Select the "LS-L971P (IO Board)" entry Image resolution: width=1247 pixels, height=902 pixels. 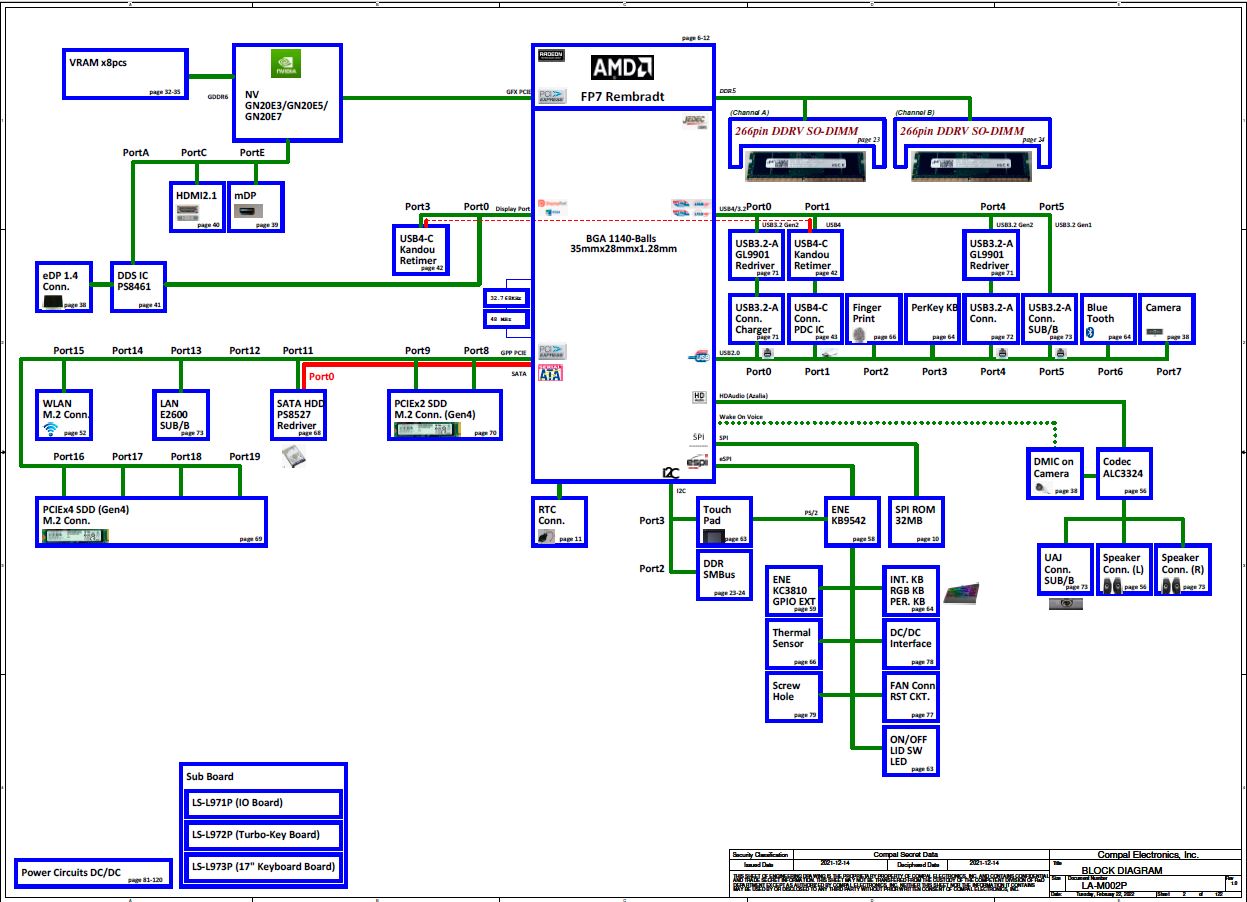coord(265,803)
